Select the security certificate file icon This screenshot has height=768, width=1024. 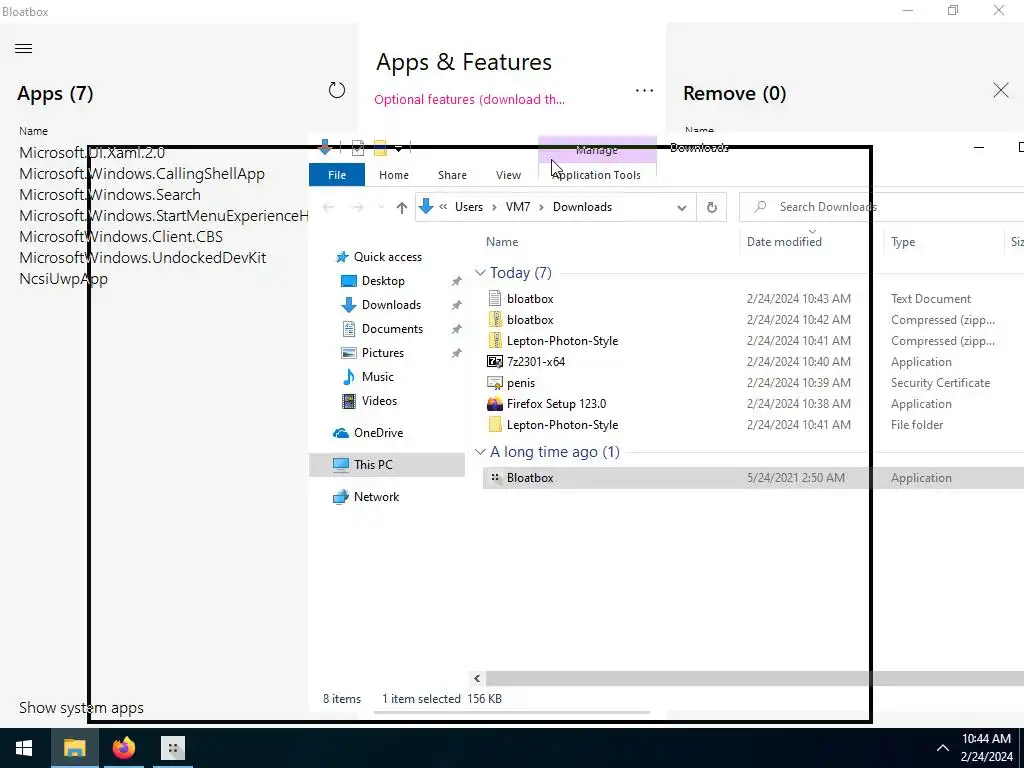click(x=495, y=383)
